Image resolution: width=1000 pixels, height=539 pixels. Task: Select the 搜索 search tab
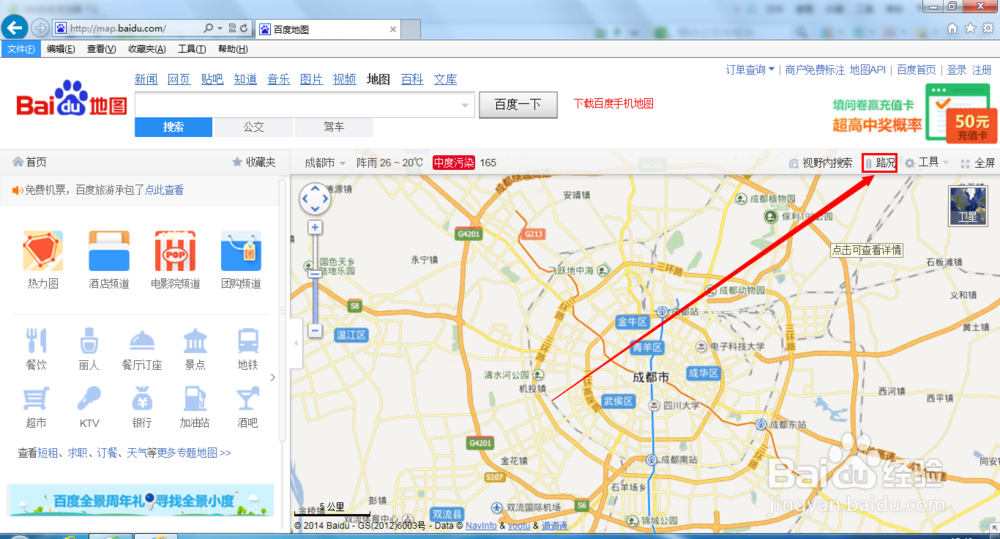[173, 127]
